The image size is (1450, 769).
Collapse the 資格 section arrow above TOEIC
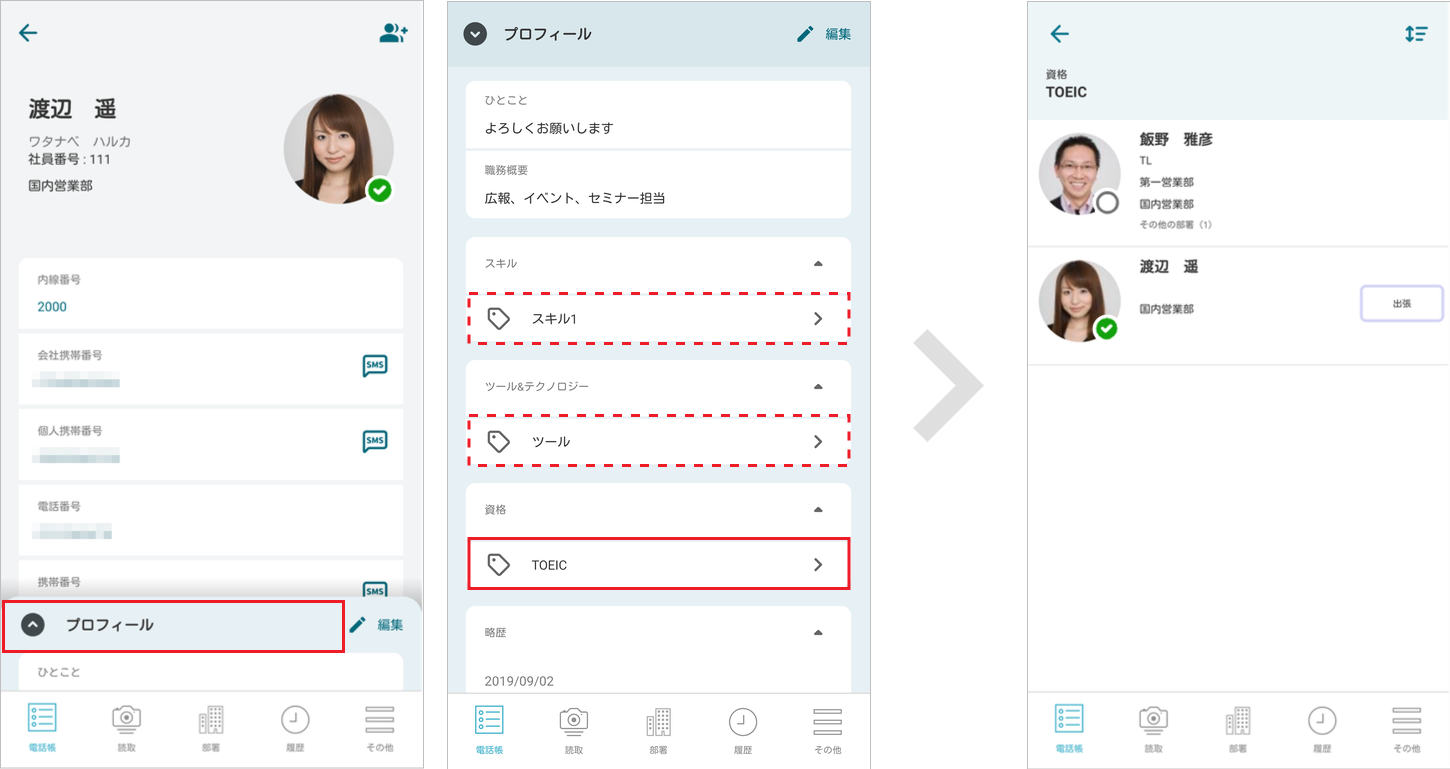point(818,510)
